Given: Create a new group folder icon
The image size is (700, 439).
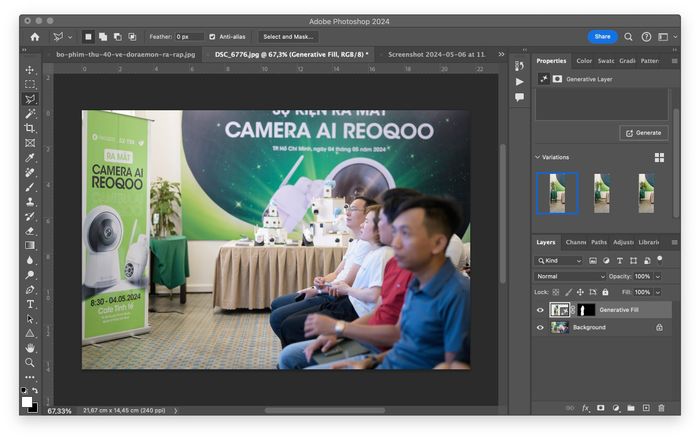Looking at the screenshot, I should 631,408.
